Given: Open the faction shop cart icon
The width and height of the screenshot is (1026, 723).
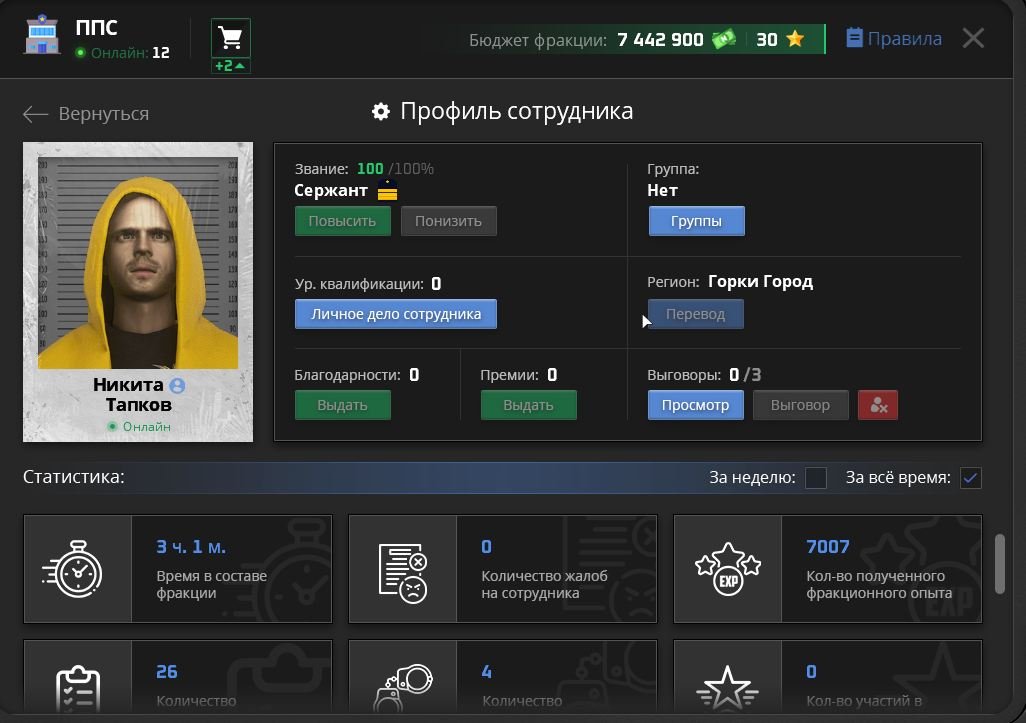Looking at the screenshot, I should coord(230,38).
